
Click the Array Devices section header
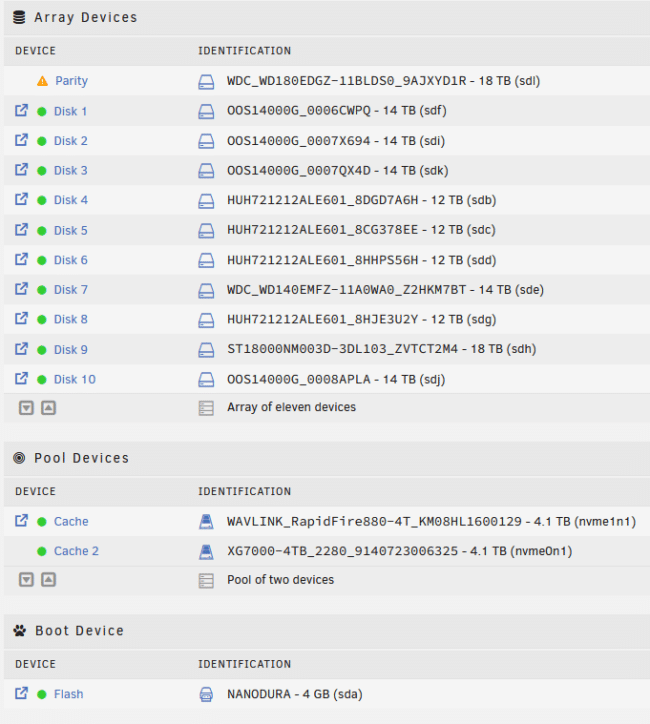pyautogui.click(x=85, y=18)
